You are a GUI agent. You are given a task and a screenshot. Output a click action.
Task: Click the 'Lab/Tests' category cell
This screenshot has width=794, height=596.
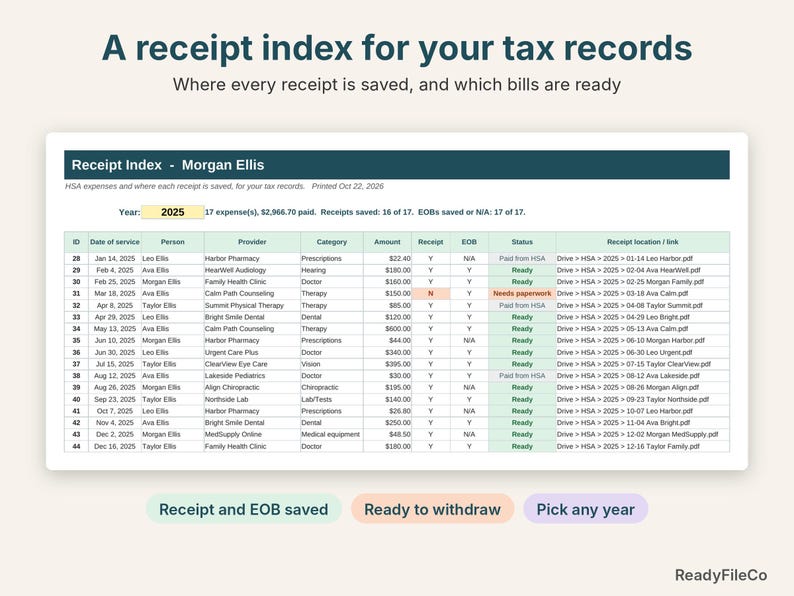point(332,400)
